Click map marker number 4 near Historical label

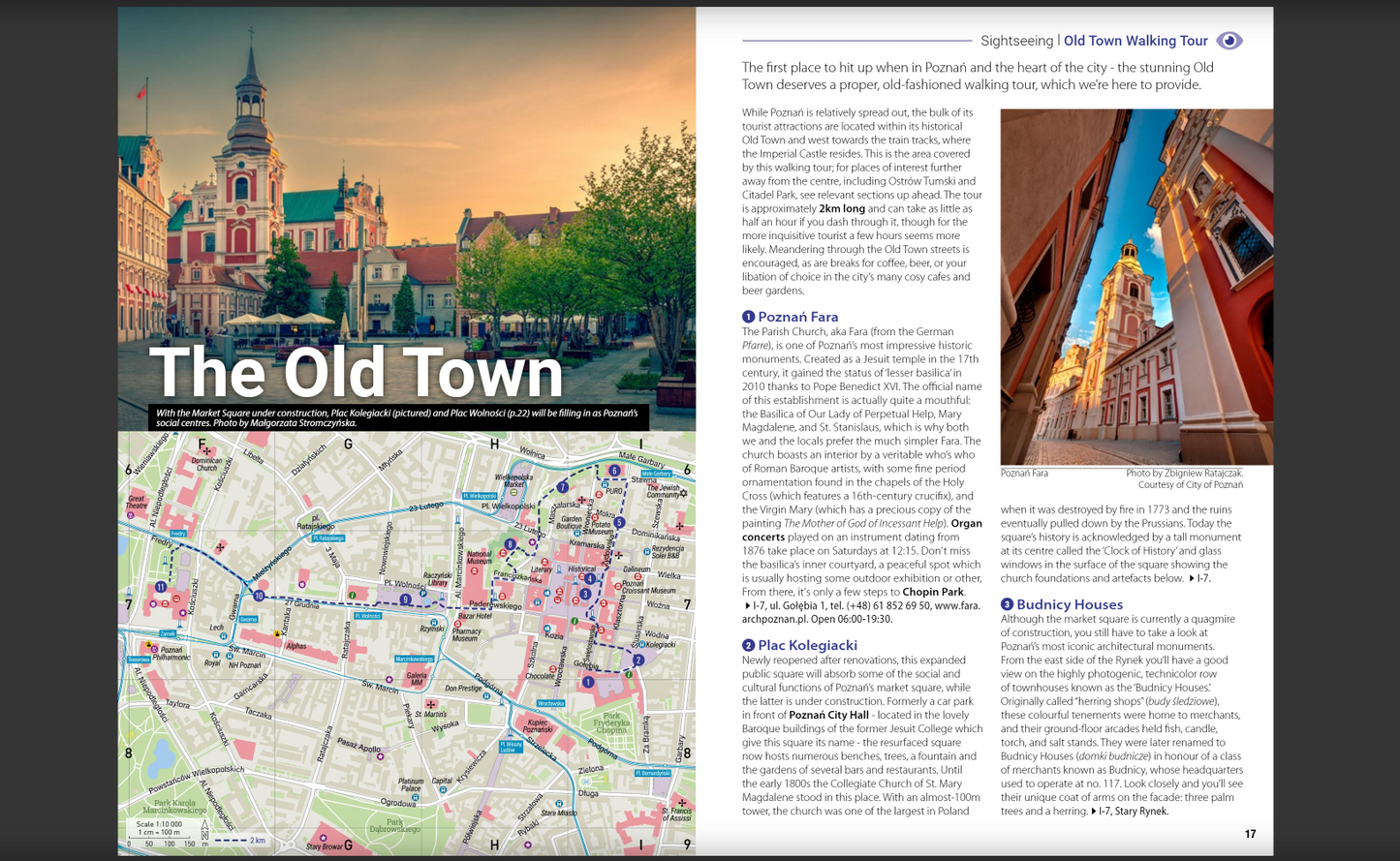[x=590, y=579]
